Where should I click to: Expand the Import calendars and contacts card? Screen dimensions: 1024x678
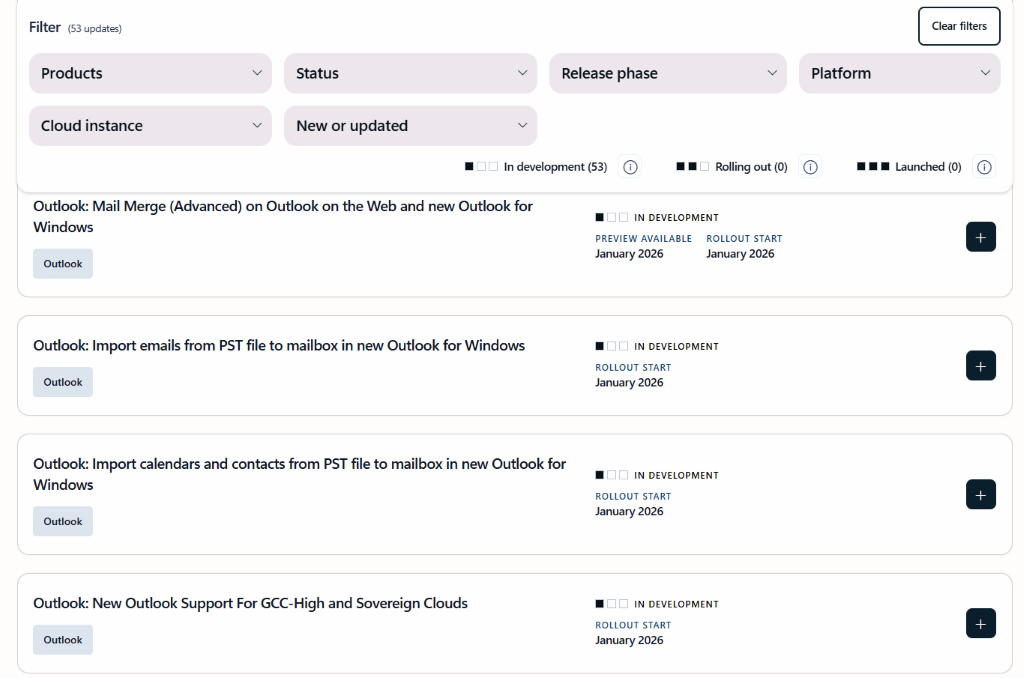(980, 494)
